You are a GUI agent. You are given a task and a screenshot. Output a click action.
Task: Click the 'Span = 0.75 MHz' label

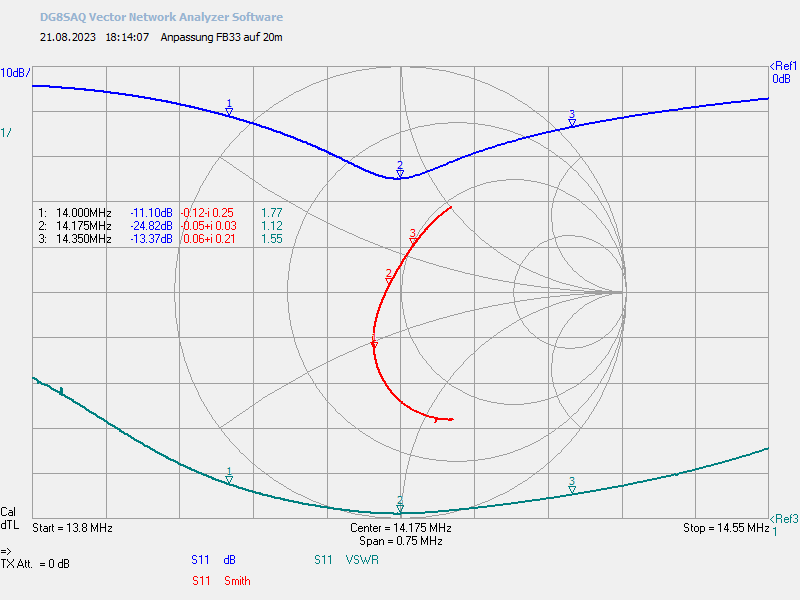[401, 541]
